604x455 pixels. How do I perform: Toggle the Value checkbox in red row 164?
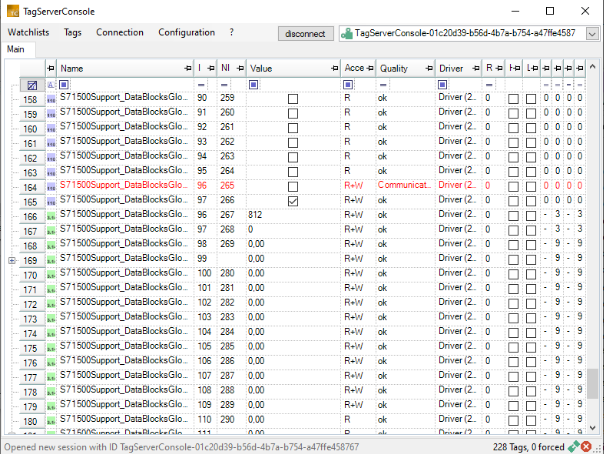pos(293,186)
